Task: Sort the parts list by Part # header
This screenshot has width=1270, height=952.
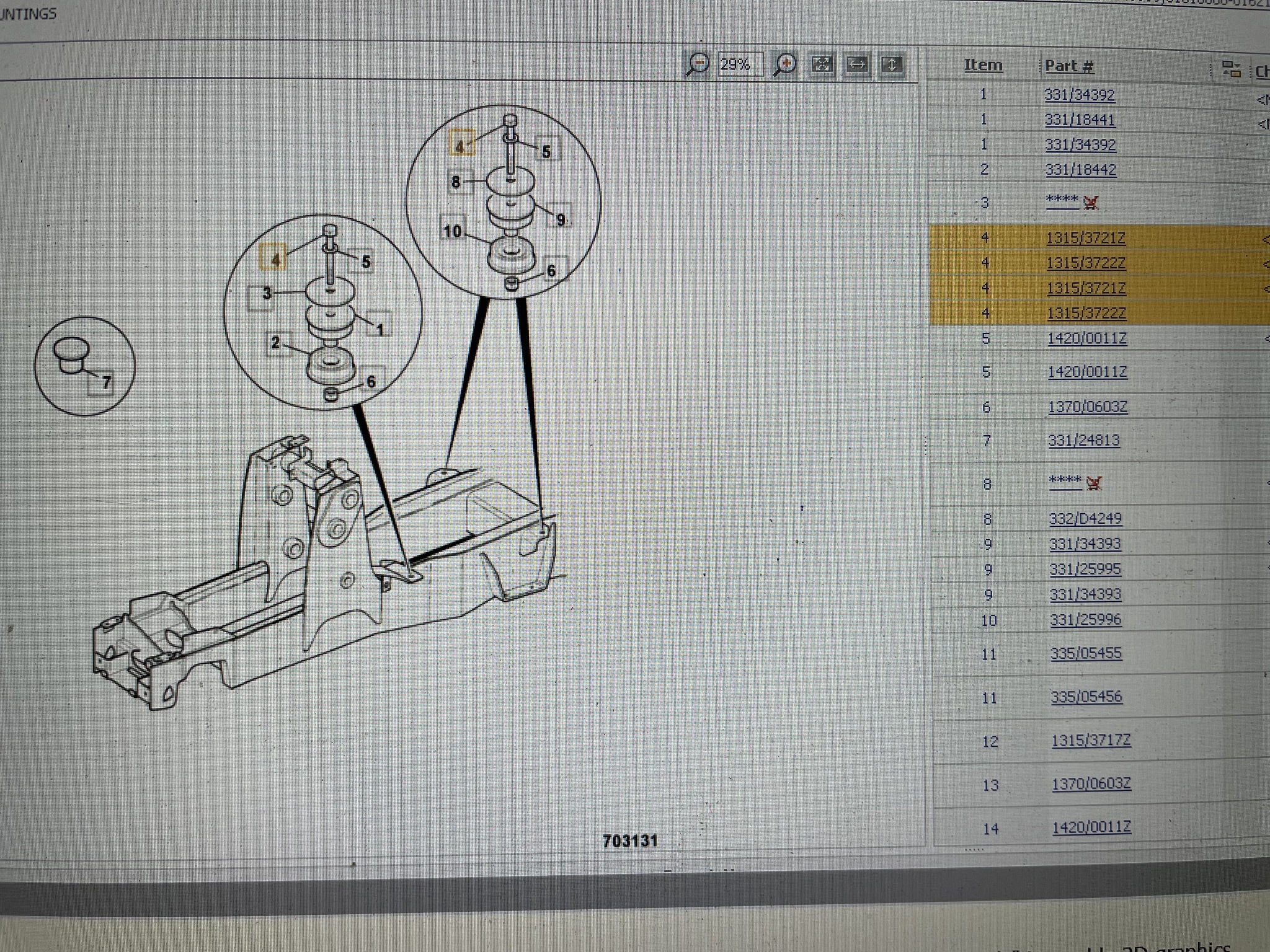Action: click(x=1069, y=66)
